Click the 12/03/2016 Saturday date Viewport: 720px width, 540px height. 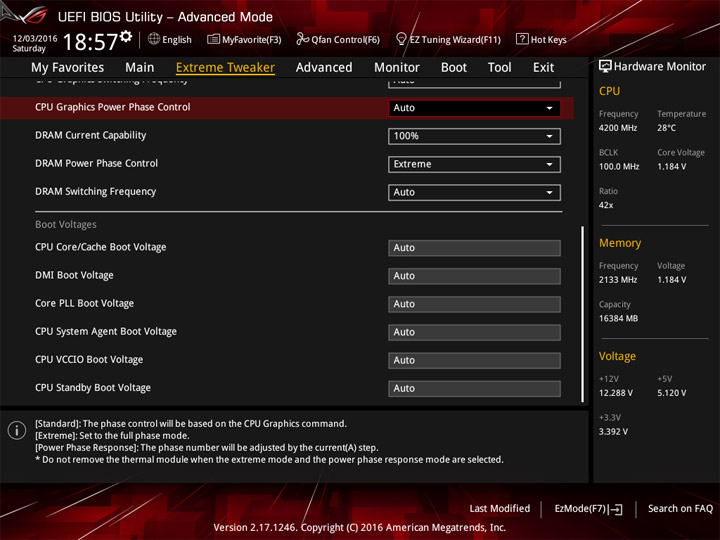click(x=35, y=43)
